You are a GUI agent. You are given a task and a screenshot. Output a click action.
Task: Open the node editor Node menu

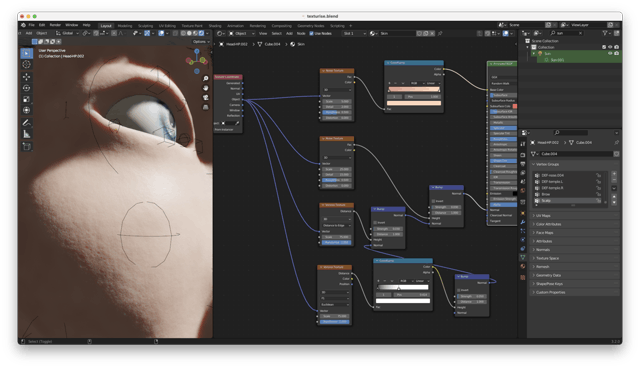(301, 33)
